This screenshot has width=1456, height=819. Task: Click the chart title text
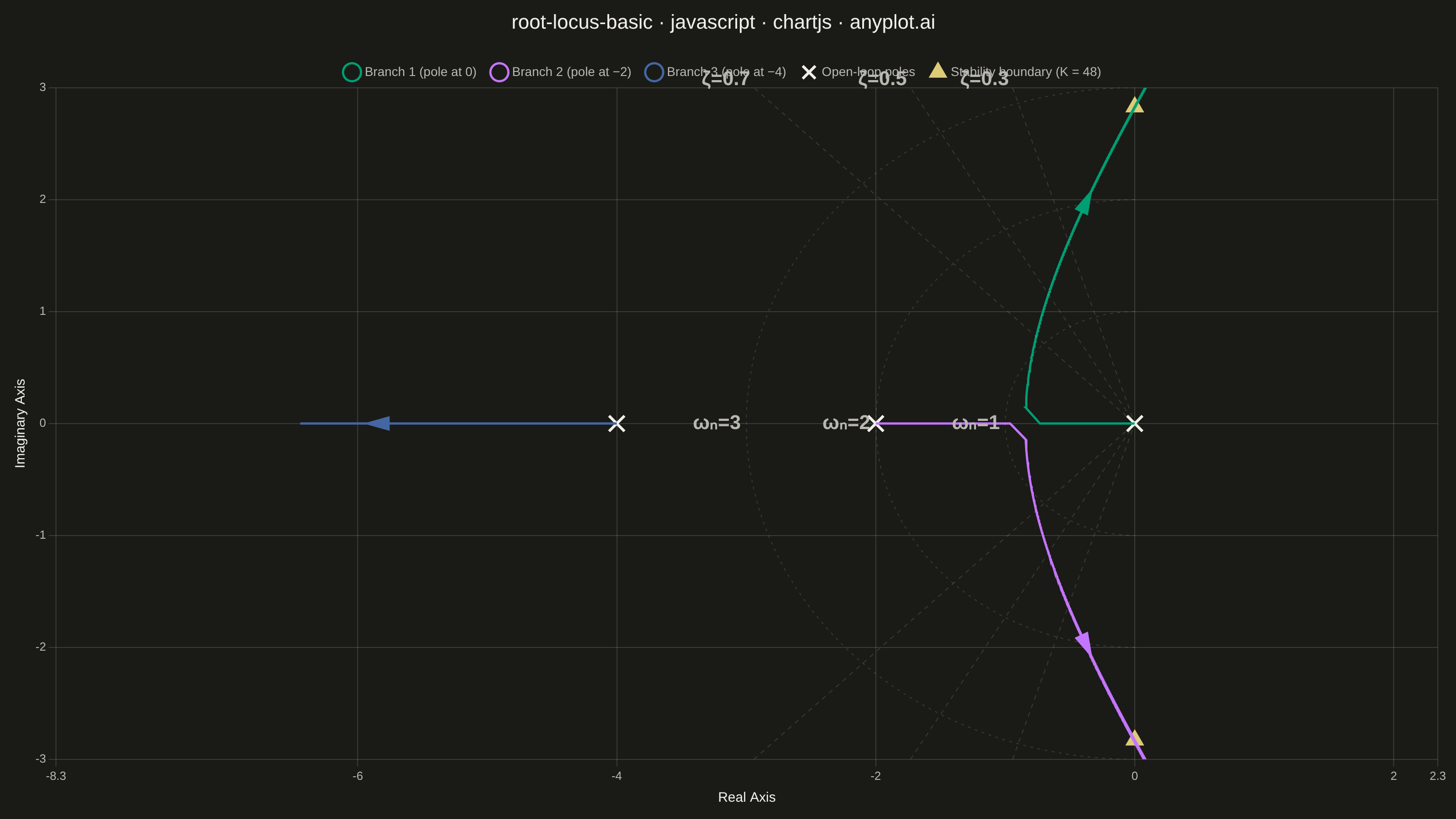pyautogui.click(x=723, y=22)
